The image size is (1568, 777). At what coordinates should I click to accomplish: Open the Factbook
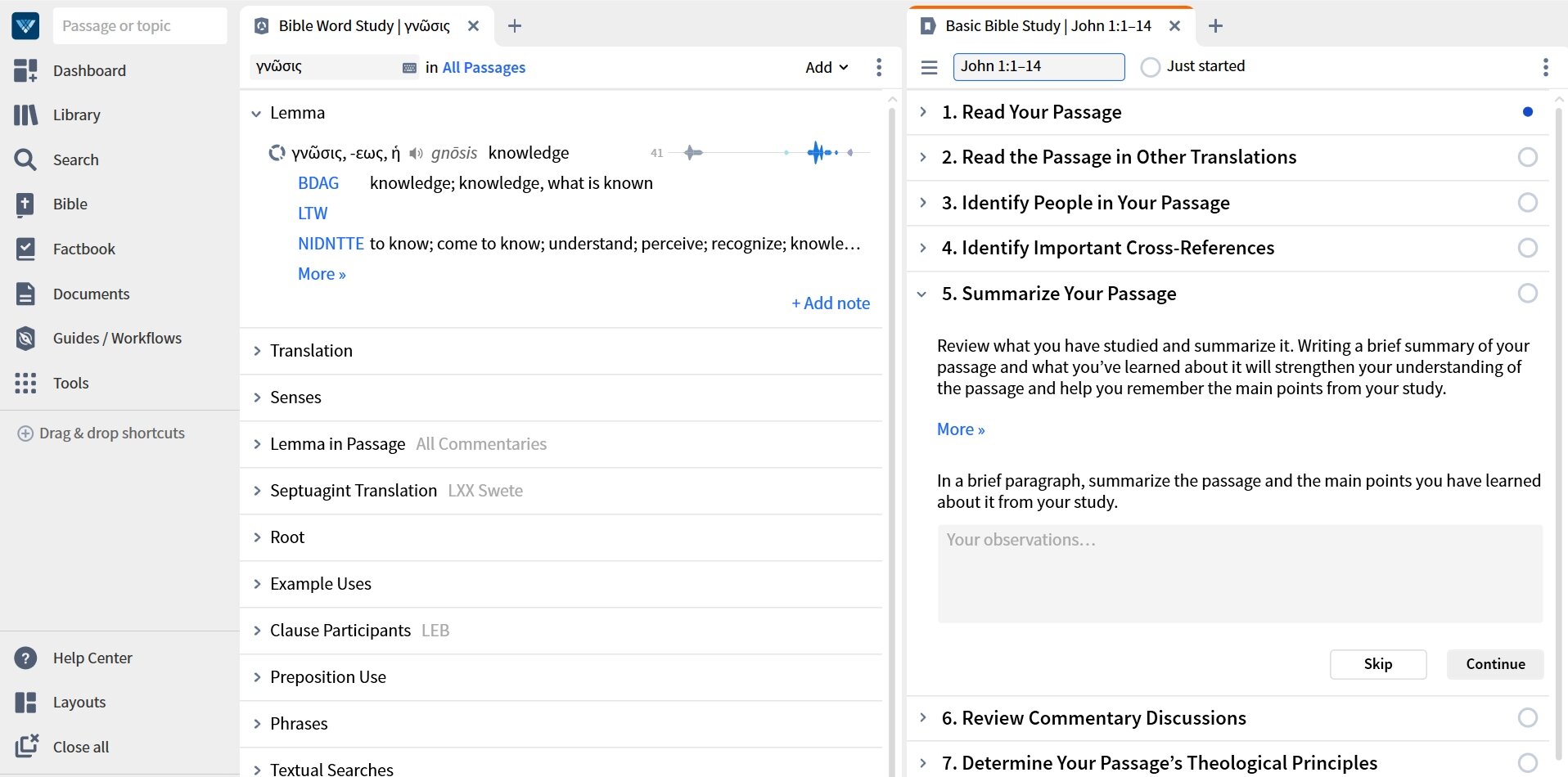click(x=82, y=249)
